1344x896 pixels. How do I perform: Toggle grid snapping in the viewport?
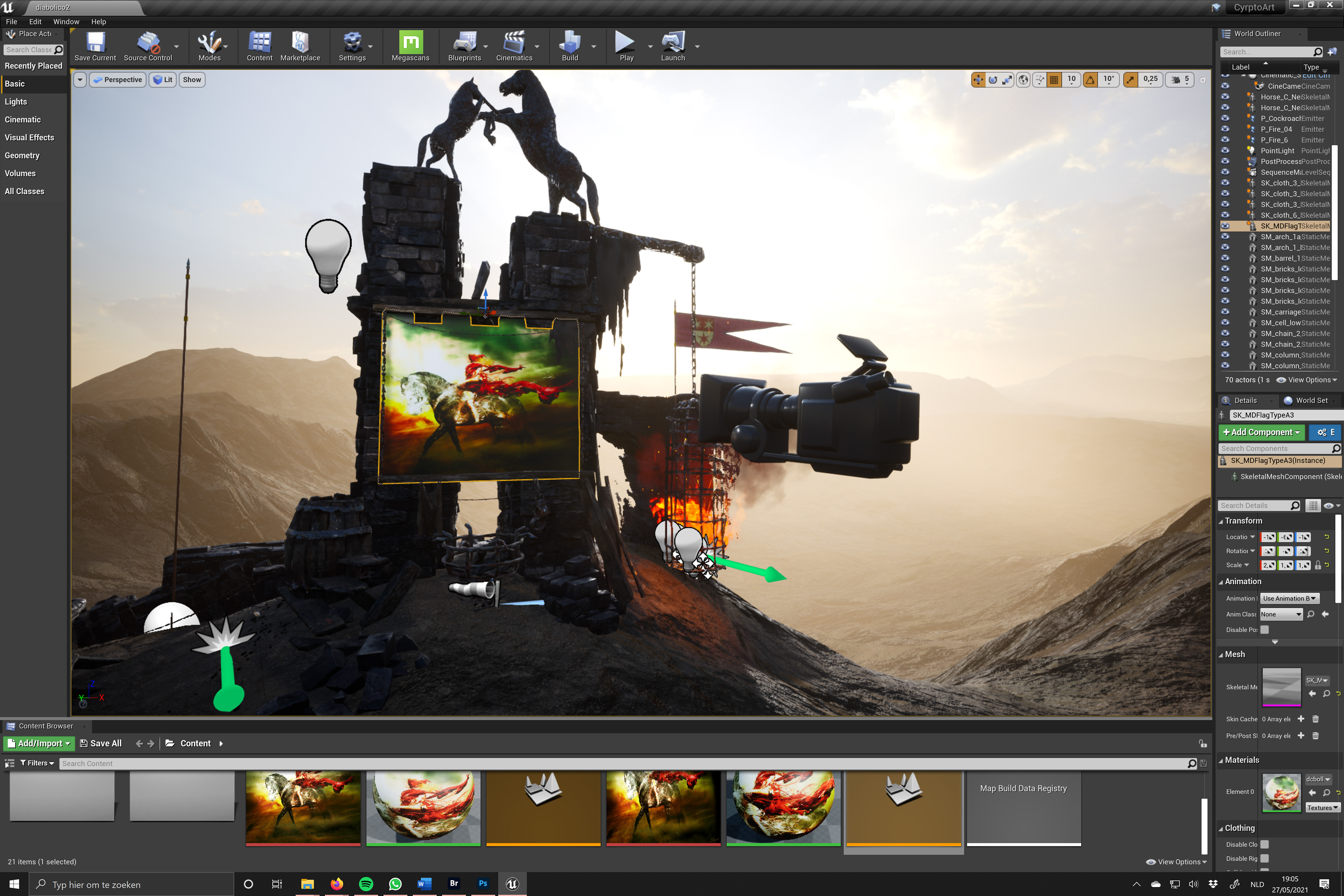pyautogui.click(x=1054, y=80)
